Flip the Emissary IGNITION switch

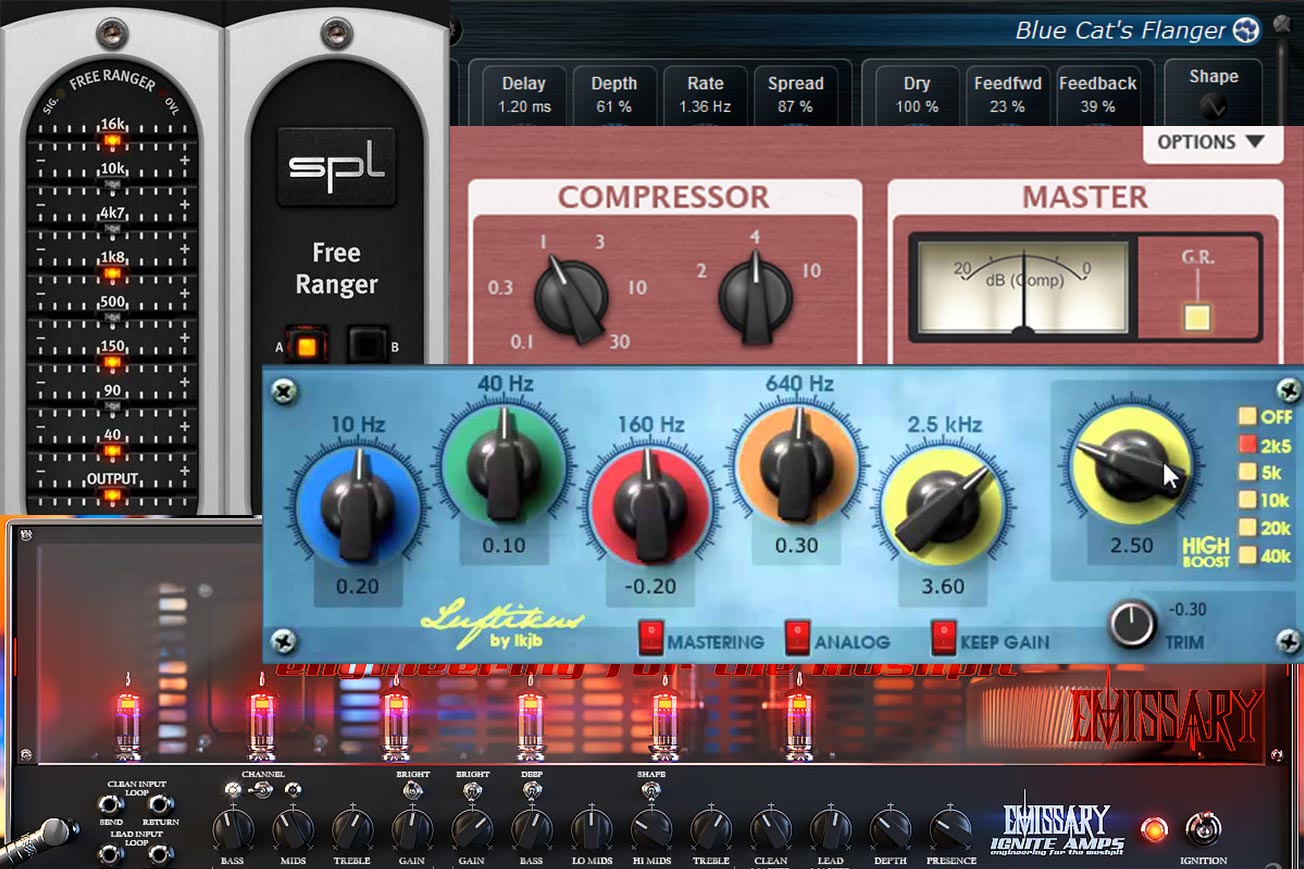tap(1203, 828)
